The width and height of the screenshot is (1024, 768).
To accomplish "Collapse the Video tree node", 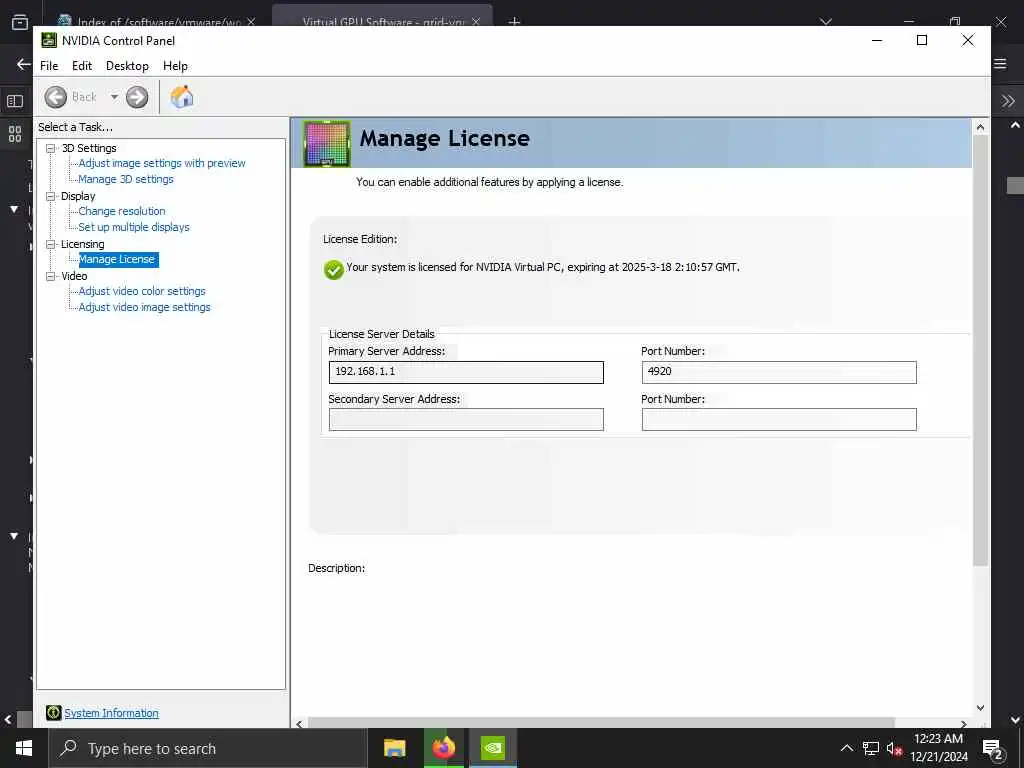I will pos(50,276).
